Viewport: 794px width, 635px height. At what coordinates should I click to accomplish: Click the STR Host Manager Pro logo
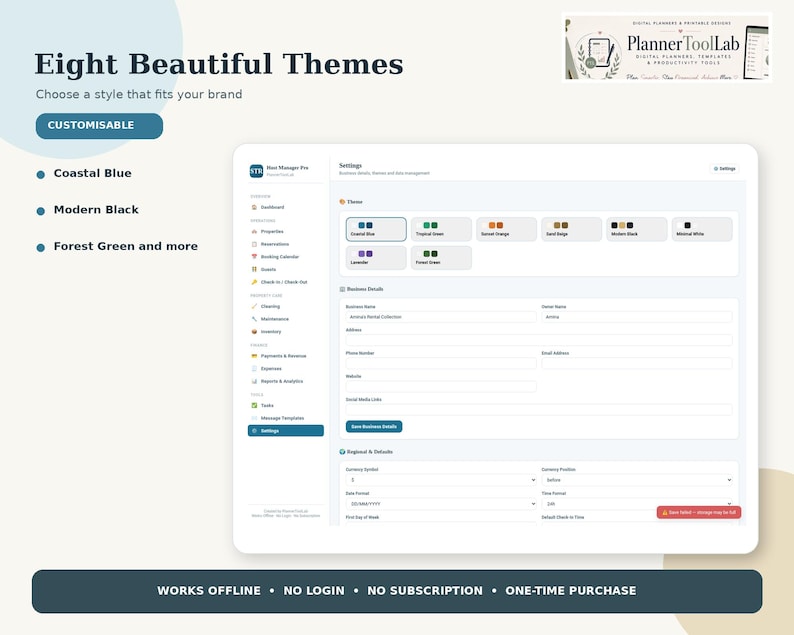[x=256, y=171]
